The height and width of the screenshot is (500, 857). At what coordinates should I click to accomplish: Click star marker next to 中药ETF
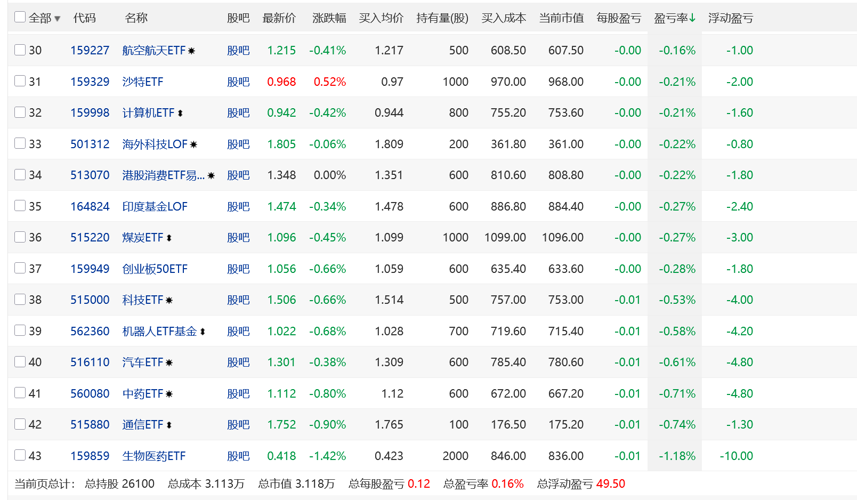tap(169, 394)
